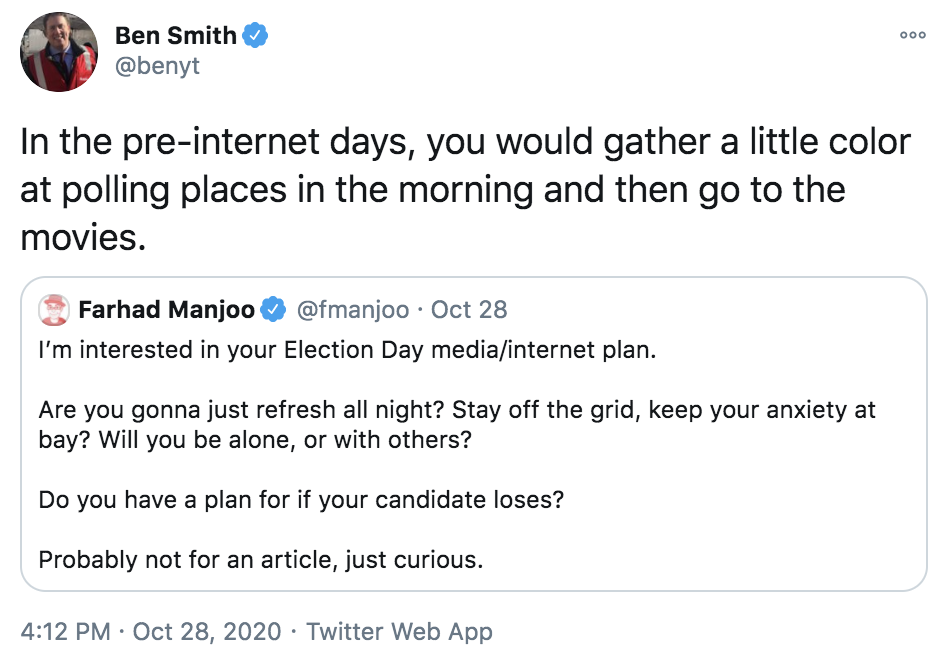Click "Are you gonna just refresh" quoted text
Screen dimensions: 942x656
457,411
